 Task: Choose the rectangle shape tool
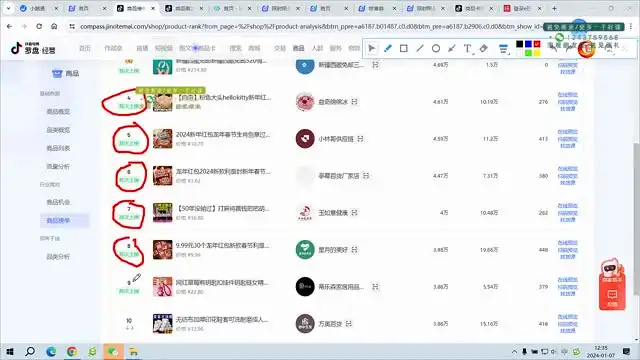[x=404, y=48]
